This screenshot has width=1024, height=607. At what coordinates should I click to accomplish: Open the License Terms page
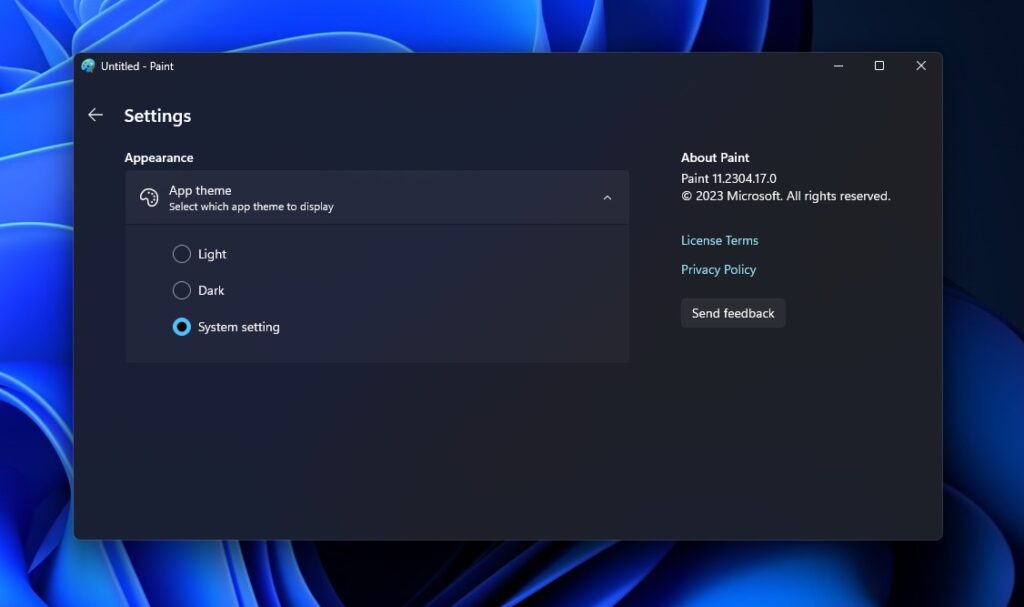click(x=719, y=240)
